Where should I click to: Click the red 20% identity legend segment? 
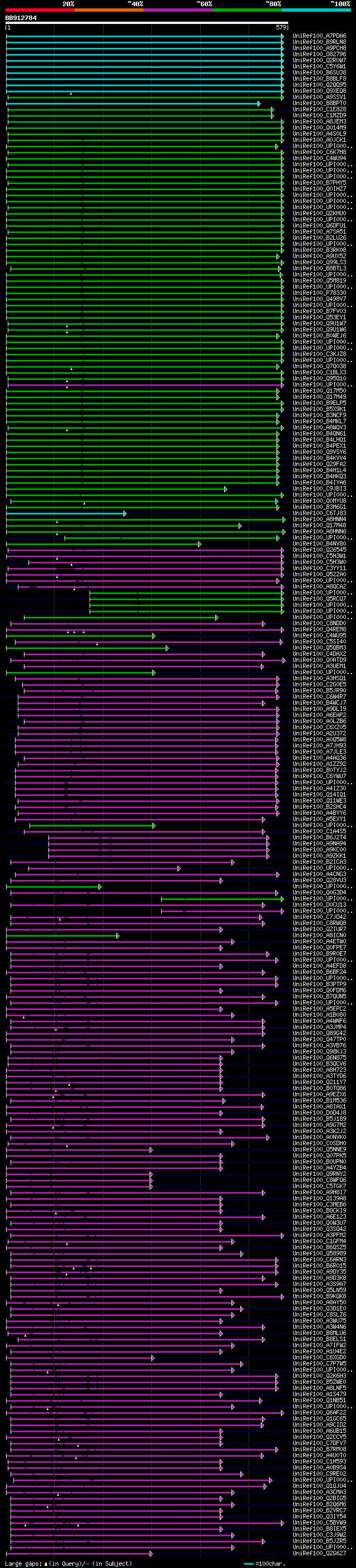point(40,9)
